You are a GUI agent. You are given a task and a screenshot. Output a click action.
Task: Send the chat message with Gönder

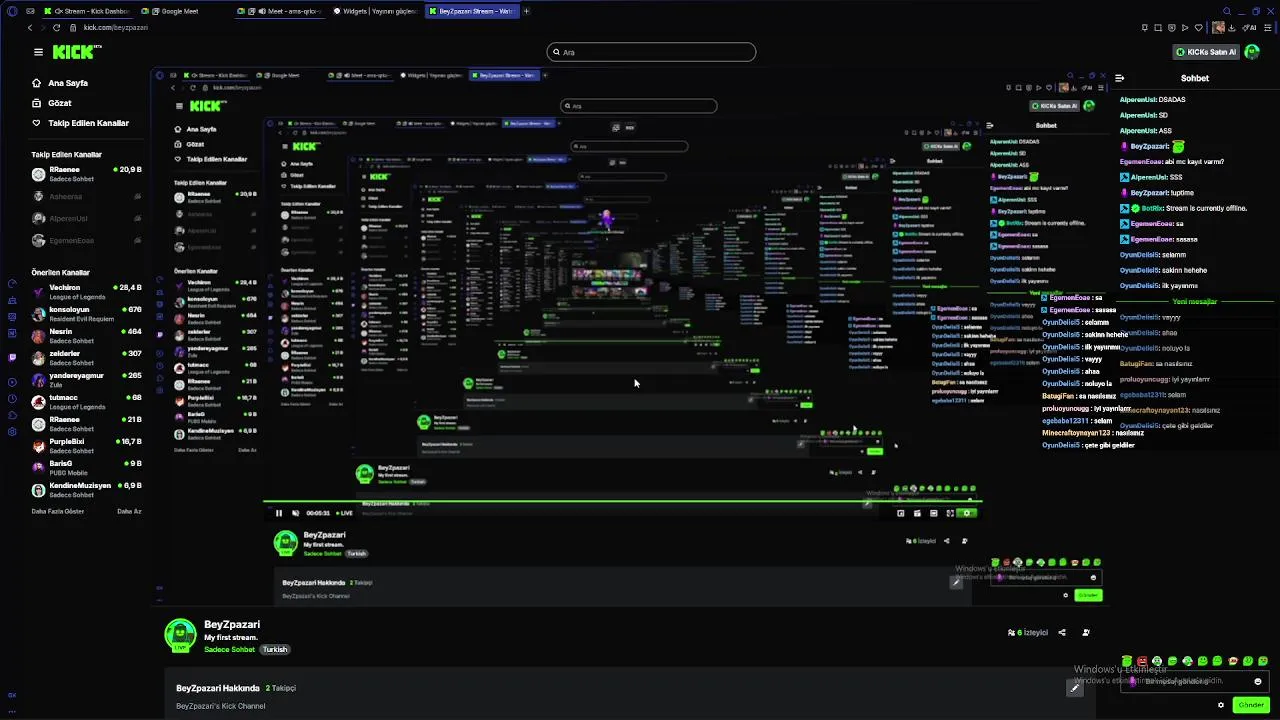point(1251,705)
